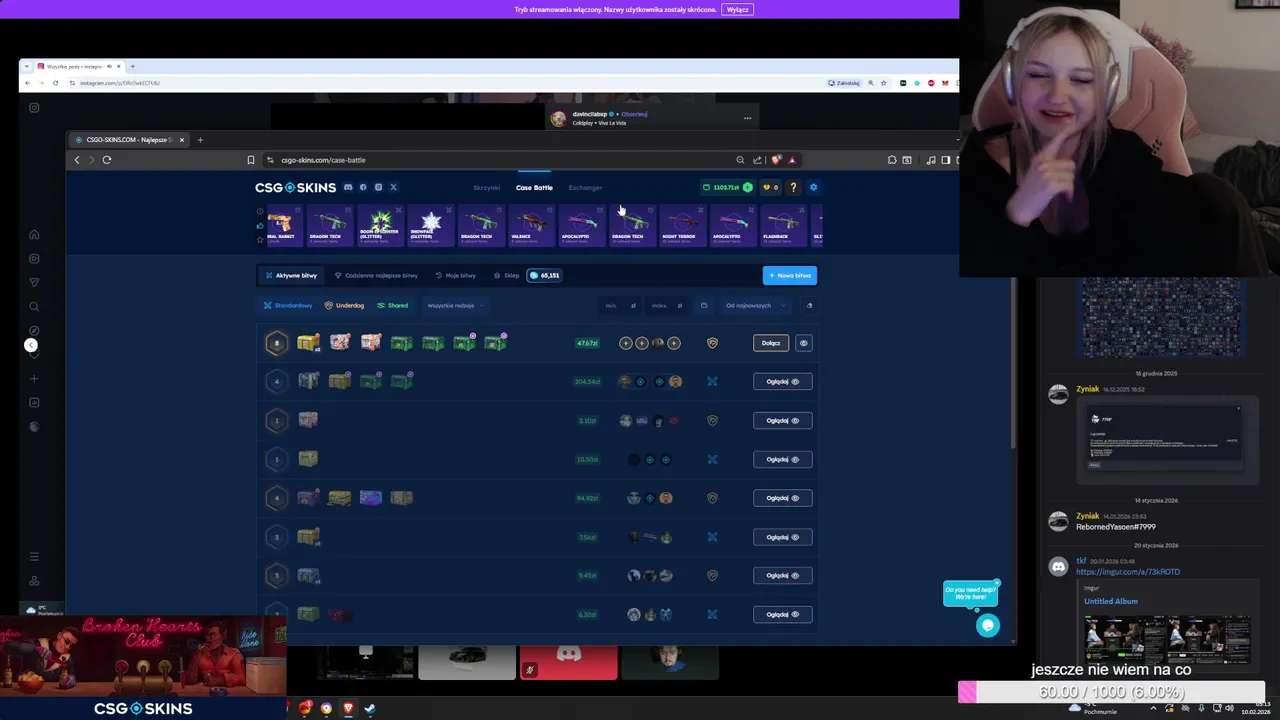
Task: Click the case icon filter next to maks field
Action: (704, 305)
